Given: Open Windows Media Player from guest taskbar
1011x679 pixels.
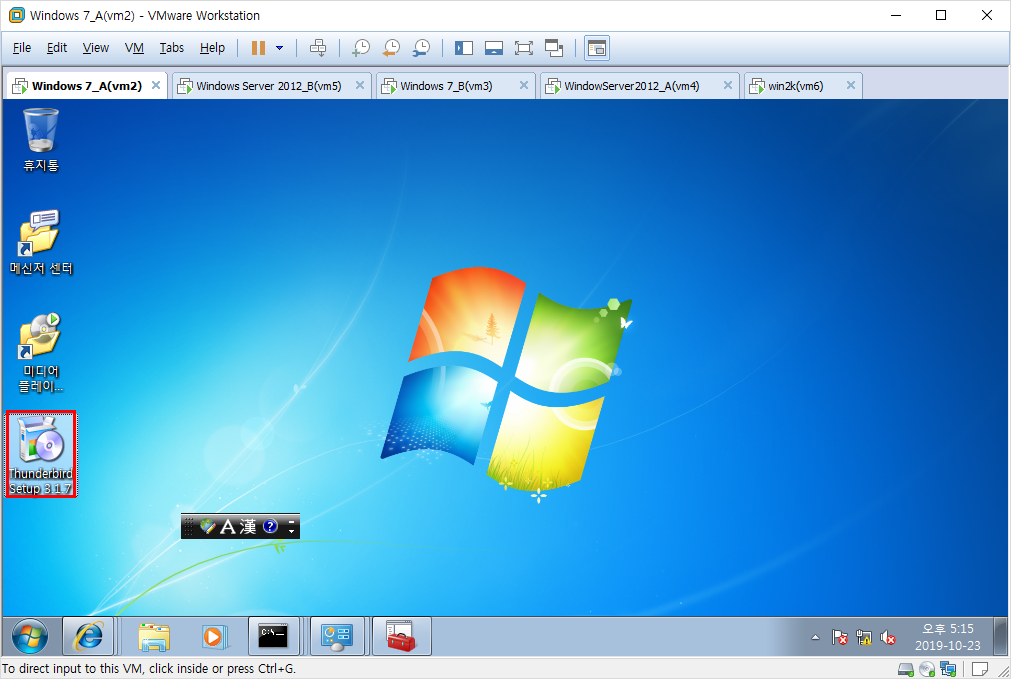Looking at the screenshot, I should click(213, 636).
